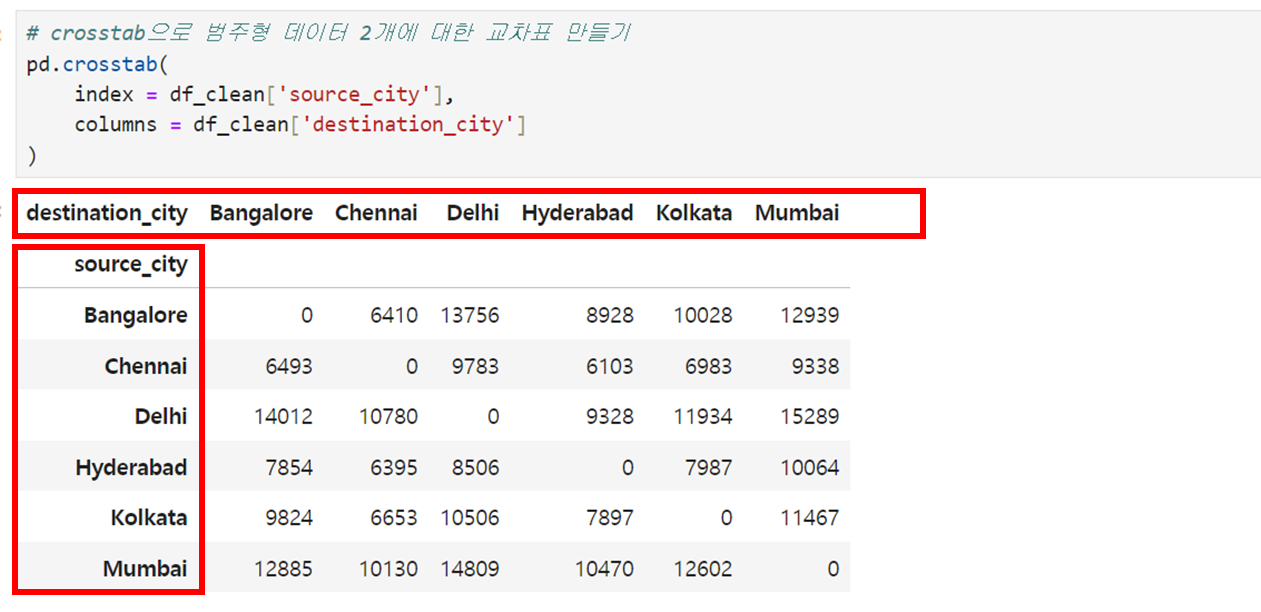The width and height of the screenshot is (1261, 612).
Task: Click cell value 10028
Action: point(703,315)
